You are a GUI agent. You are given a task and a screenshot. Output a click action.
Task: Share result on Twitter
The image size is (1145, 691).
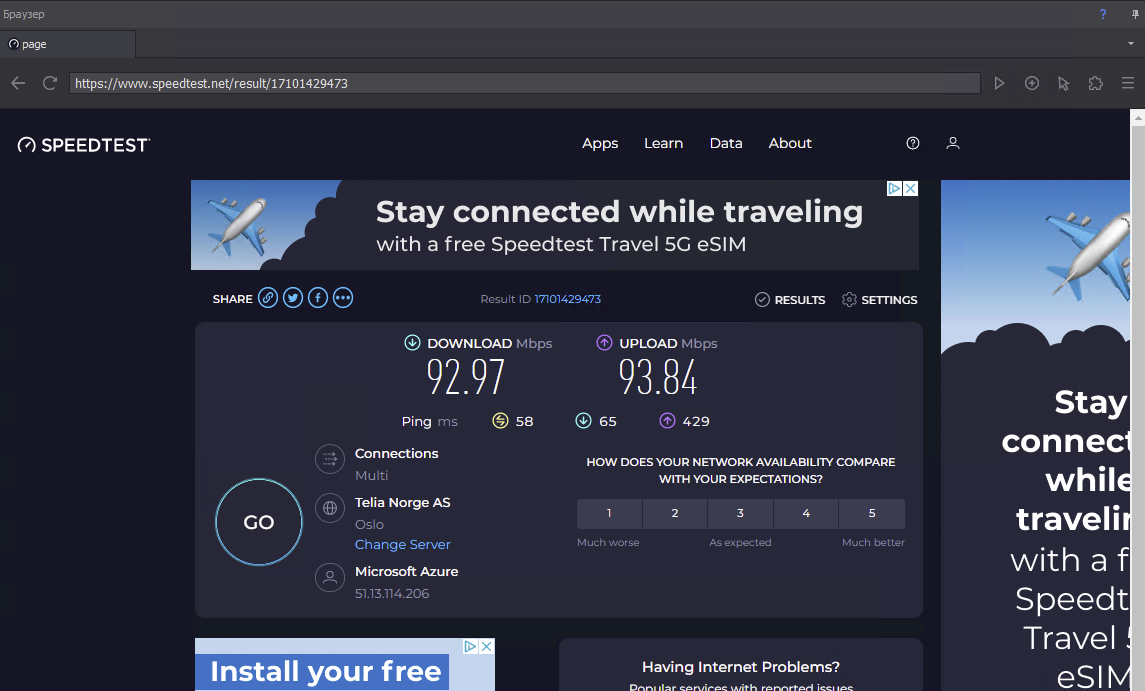coord(293,298)
